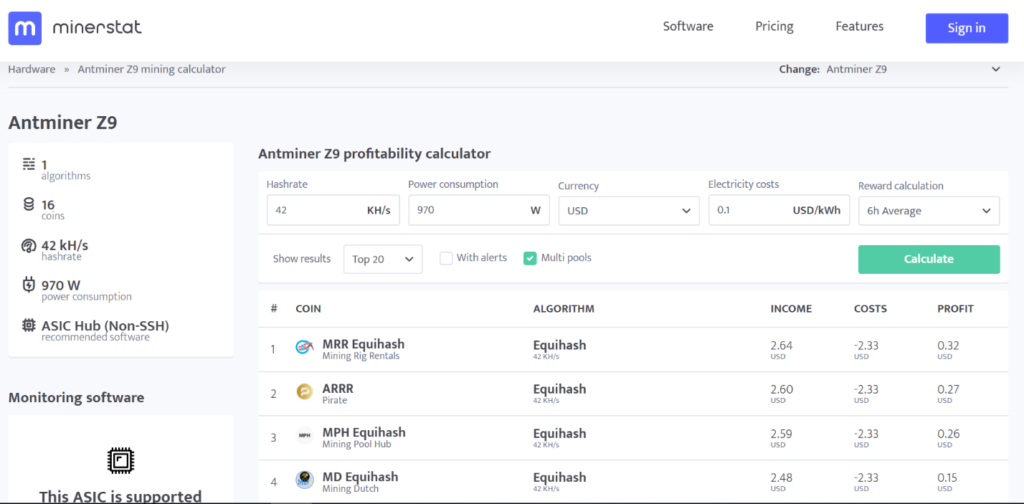Click the Monitoring software heading

(x=76, y=398)
